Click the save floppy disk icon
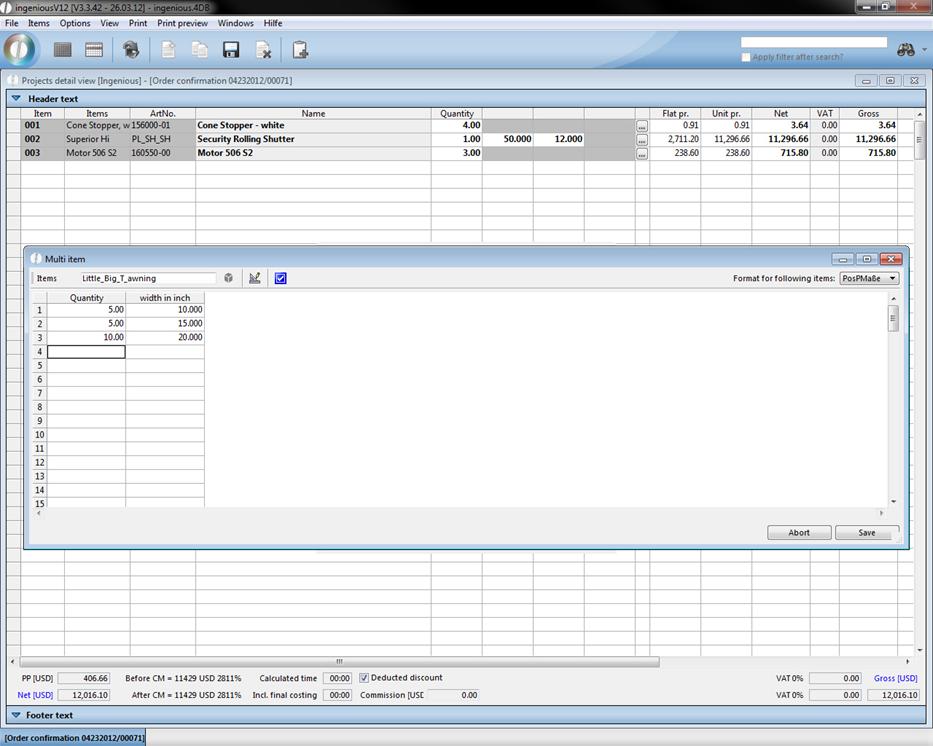The height and width of the screenshot is (746, 933). coord(231,50)
